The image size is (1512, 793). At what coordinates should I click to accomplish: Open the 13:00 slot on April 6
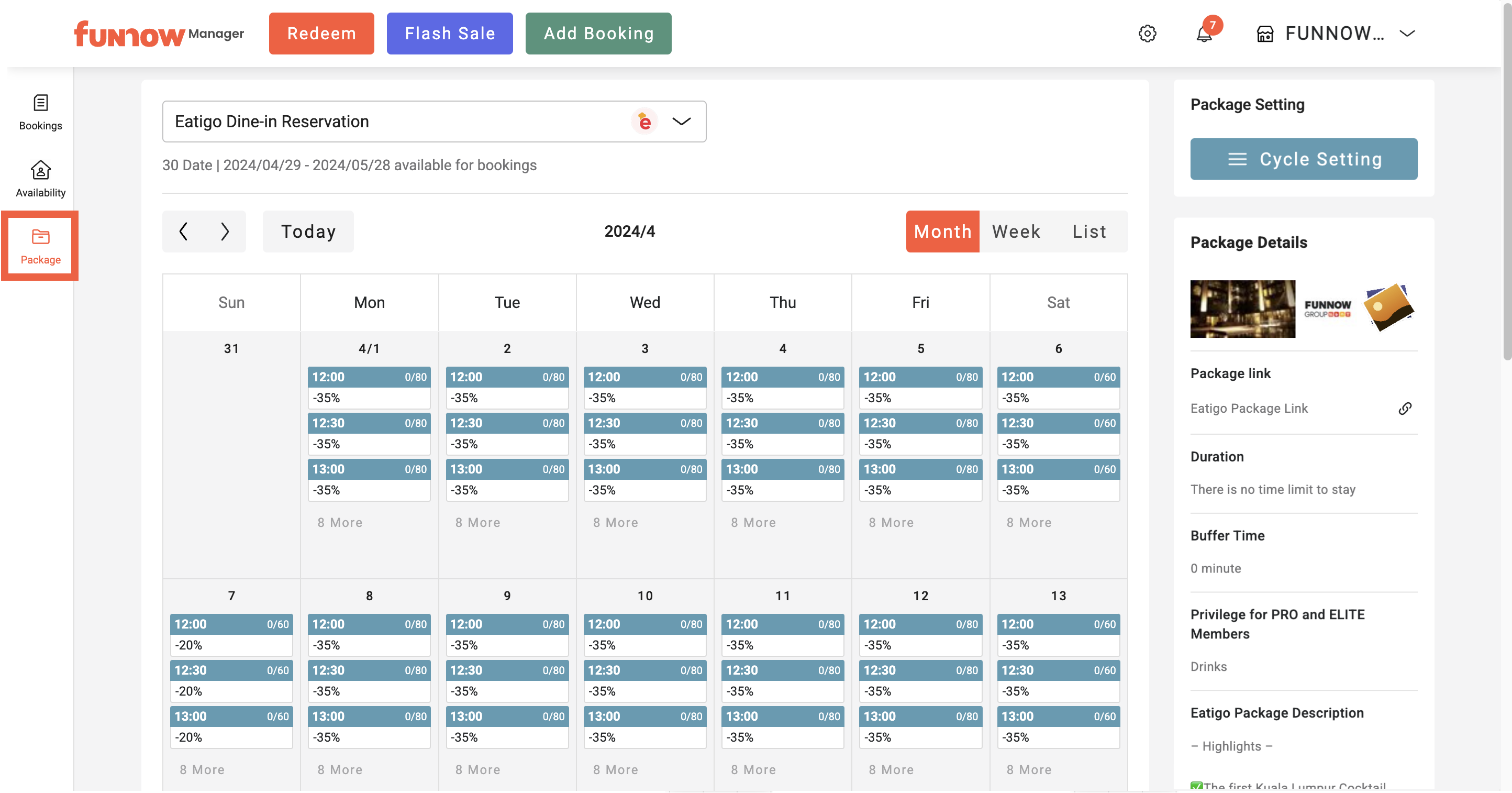click(x=1058, y=480)
